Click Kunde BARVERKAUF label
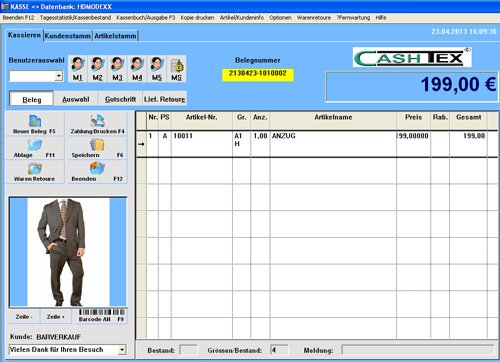The image size is (500, 362). tap(45, 337)
